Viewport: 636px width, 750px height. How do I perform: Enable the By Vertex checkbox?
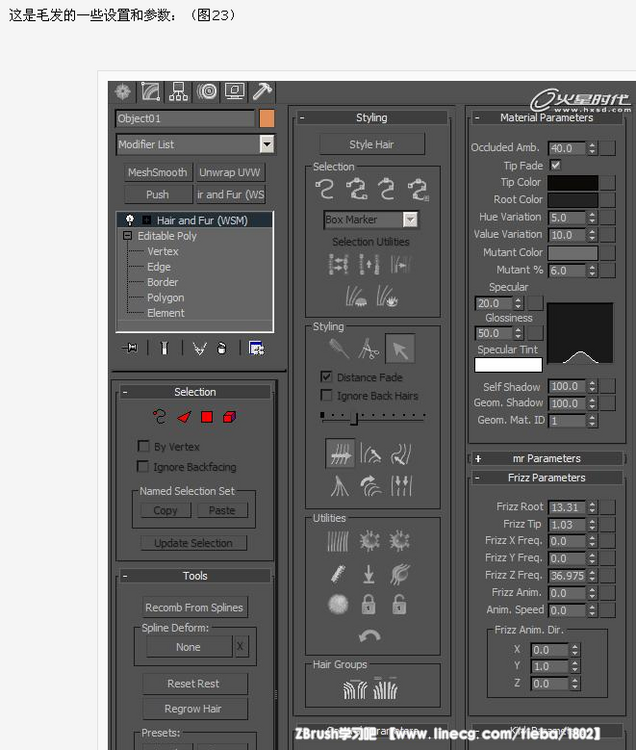(x=143, y=446)
